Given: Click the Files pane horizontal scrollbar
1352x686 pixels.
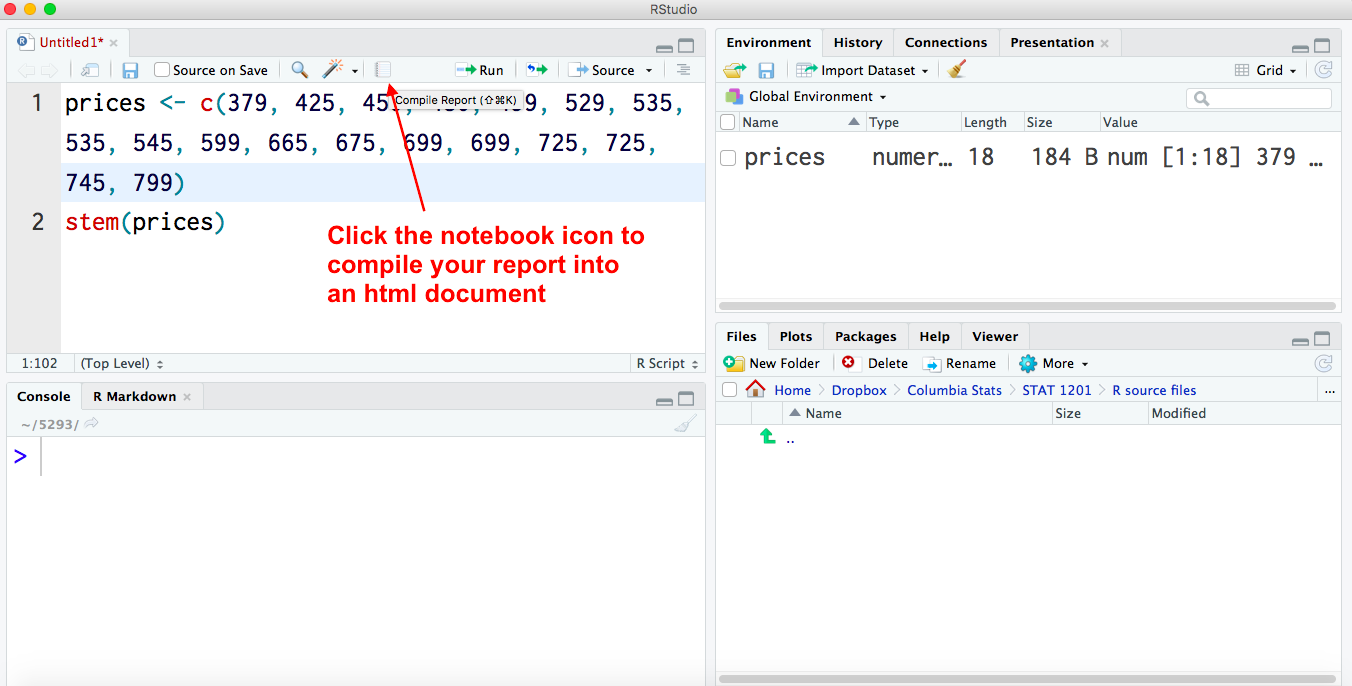Looking at the screenshot, I should [1028, 679].
